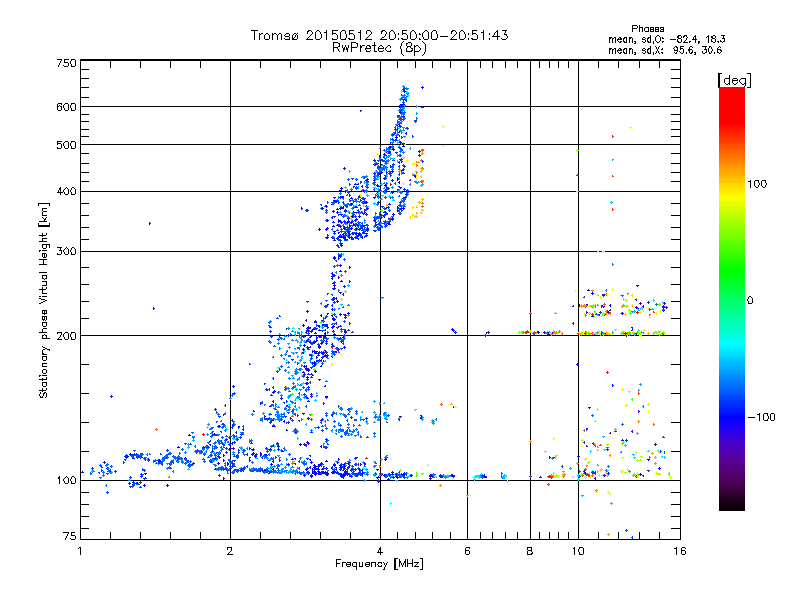The width and height of the screenshot is (800, 600).
Task: Click the black bottom of the colorbar
Action: (x=732, y=503)
